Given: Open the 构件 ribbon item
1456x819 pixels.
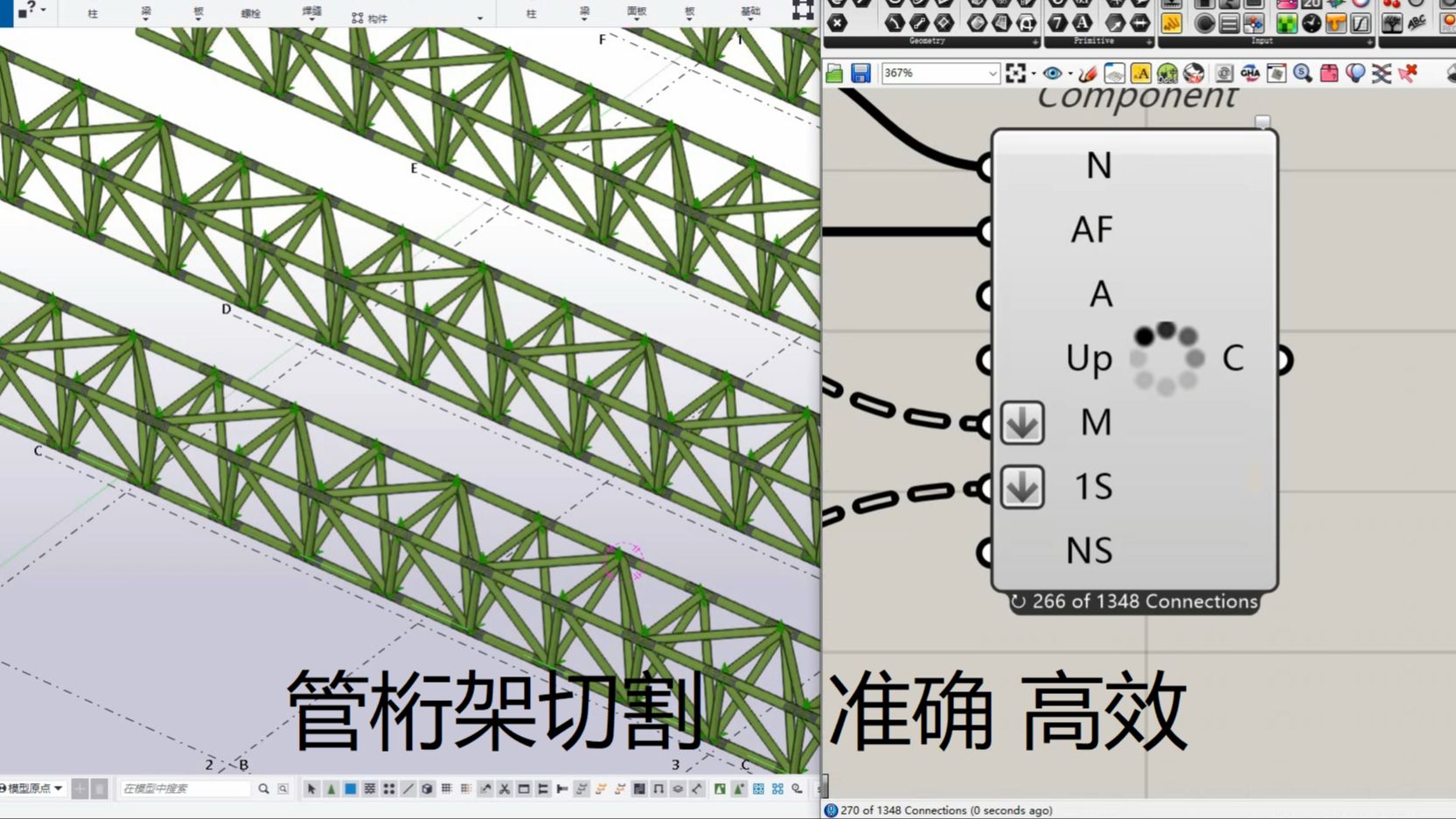Looking at the screenshot, I should 370,17.
